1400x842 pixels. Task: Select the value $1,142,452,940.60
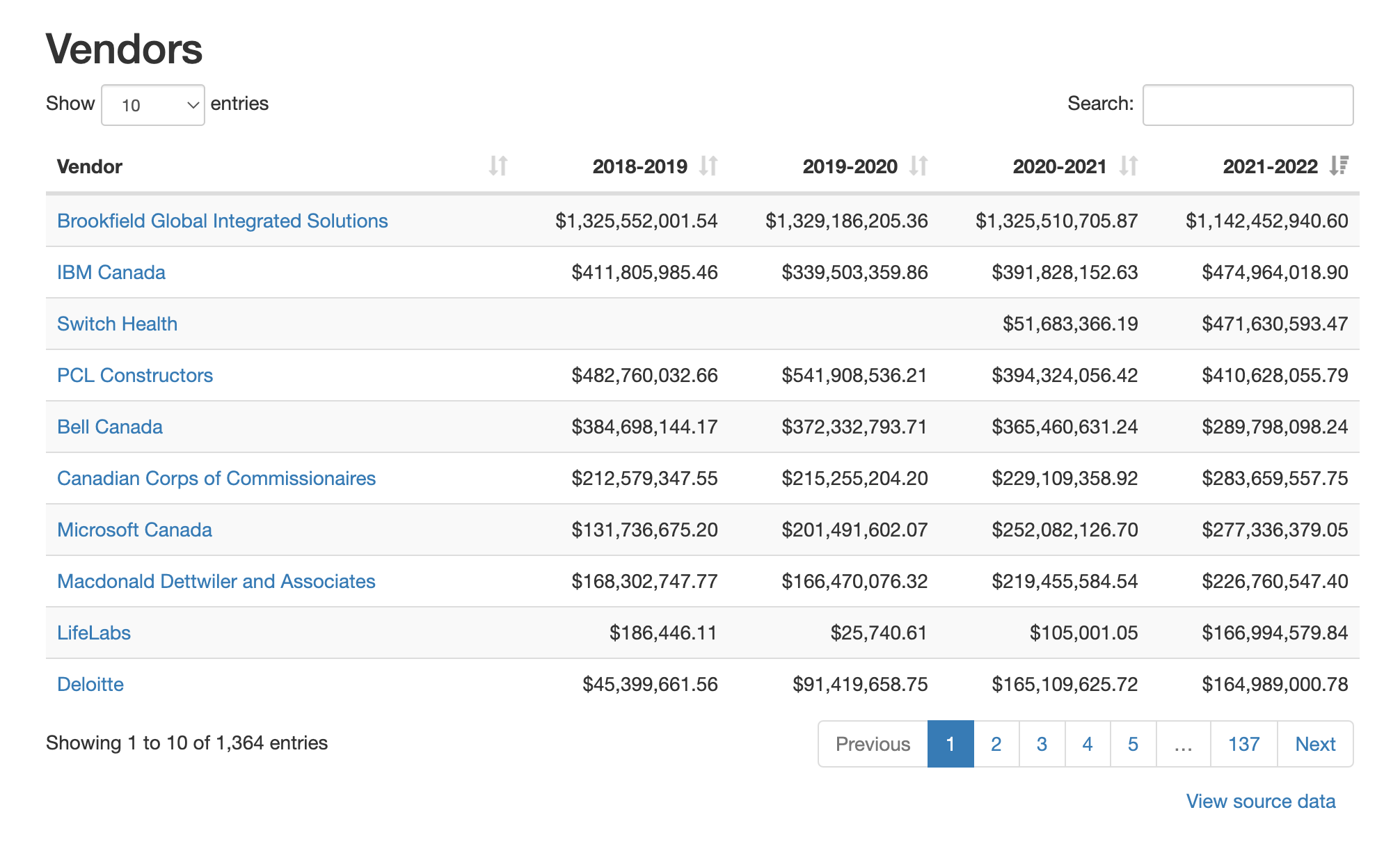1267,221
